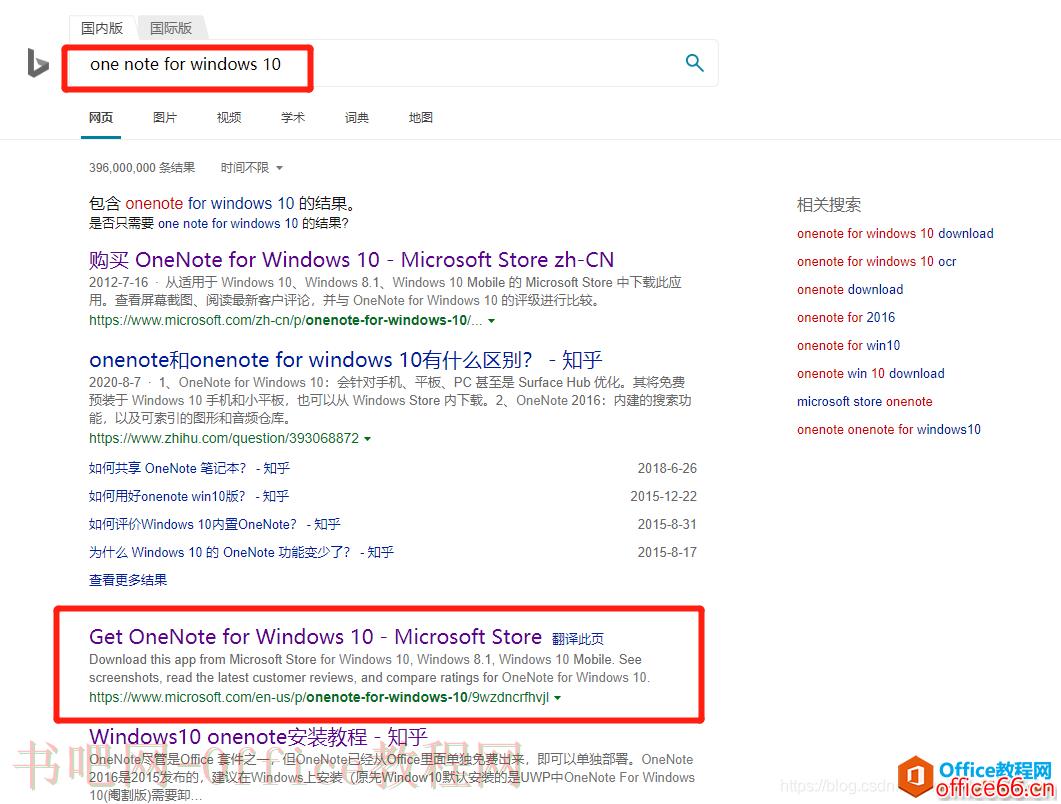Expand arrow next to microsoft.com/zh-cn URL
Viewport: 1061px width, 804px height.
pos(491,321)
